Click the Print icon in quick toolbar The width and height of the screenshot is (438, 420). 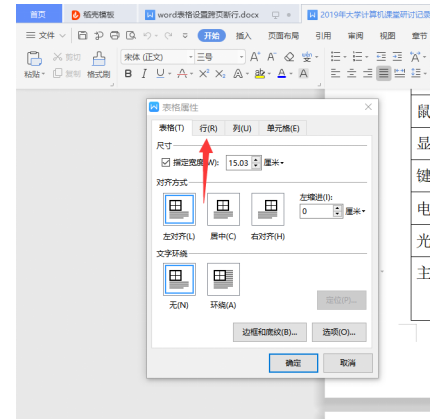[115, 35]
